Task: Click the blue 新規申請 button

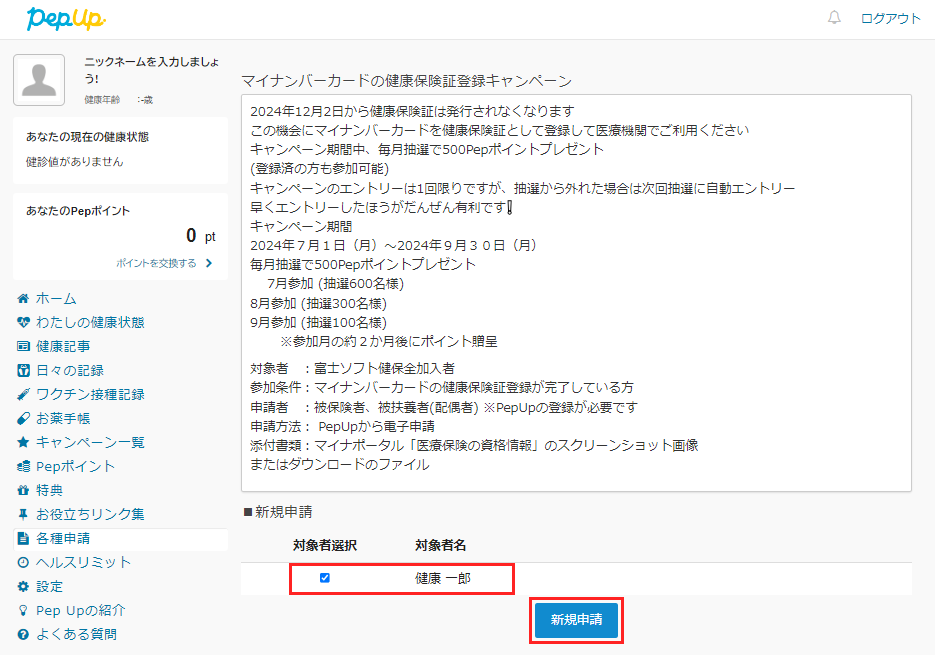Action: [576, 620]
